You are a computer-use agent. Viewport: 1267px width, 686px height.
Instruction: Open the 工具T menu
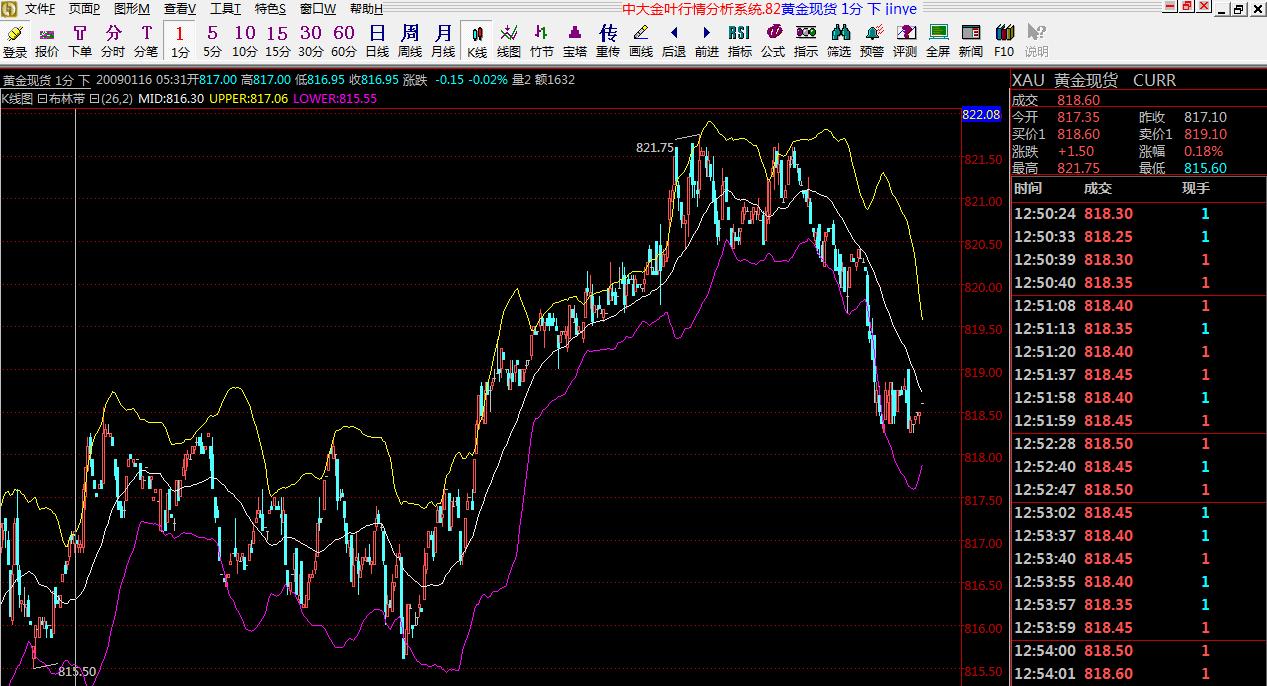tap(225, 9)
